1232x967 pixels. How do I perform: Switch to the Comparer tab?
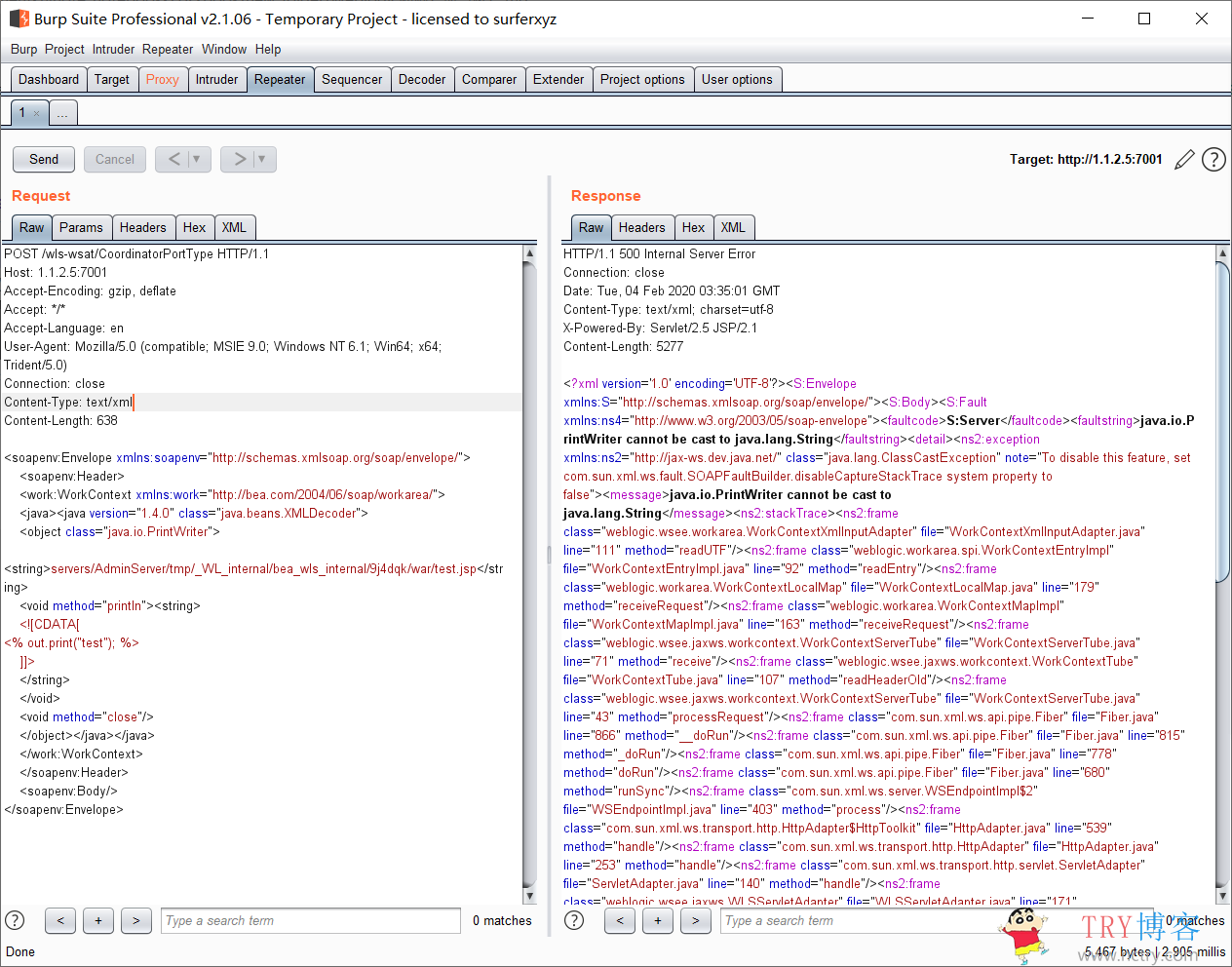[489, 80]
